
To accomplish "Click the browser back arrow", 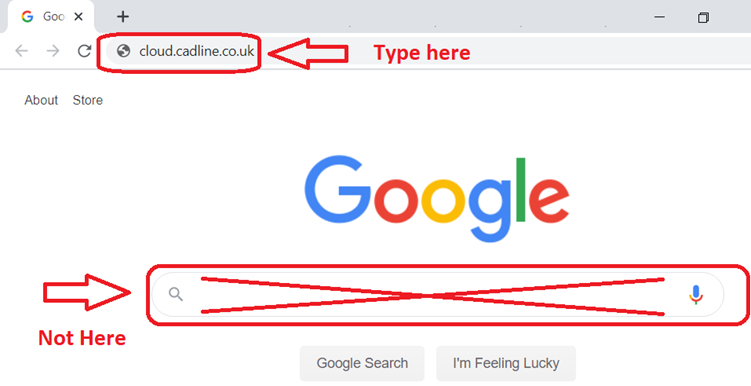I will [x=22, y=51].
